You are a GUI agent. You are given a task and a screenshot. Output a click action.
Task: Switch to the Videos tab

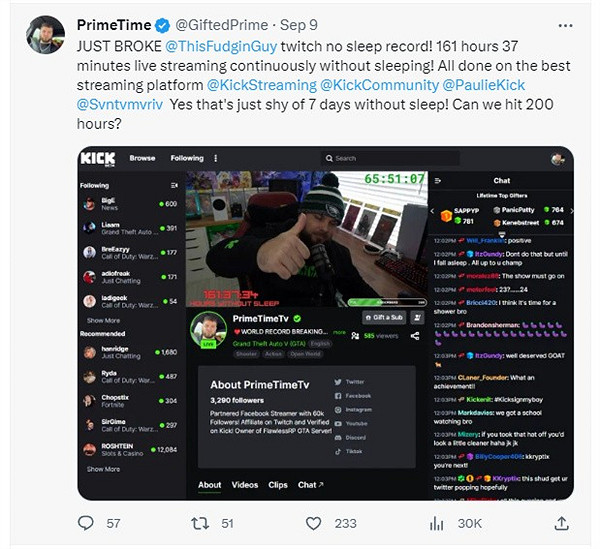(244, 485)
